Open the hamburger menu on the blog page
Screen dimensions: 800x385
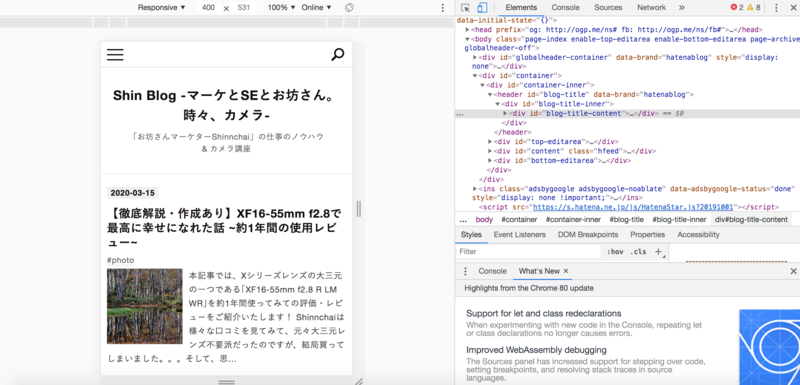click(115, 55)
